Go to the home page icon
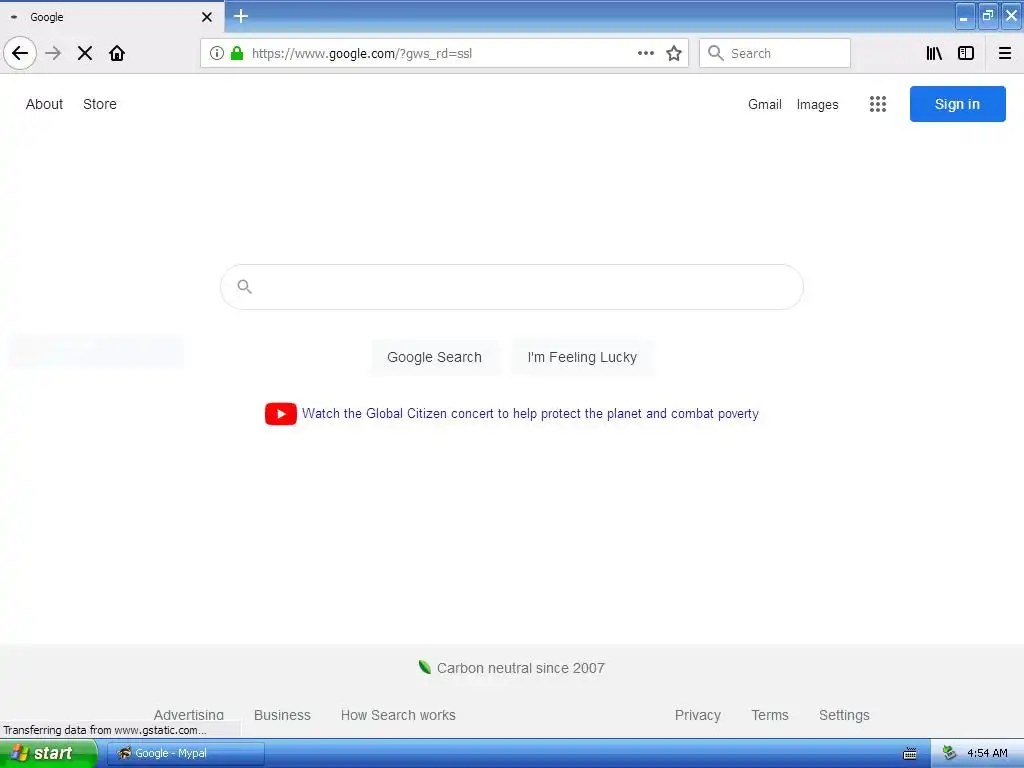 pos(117,53)
